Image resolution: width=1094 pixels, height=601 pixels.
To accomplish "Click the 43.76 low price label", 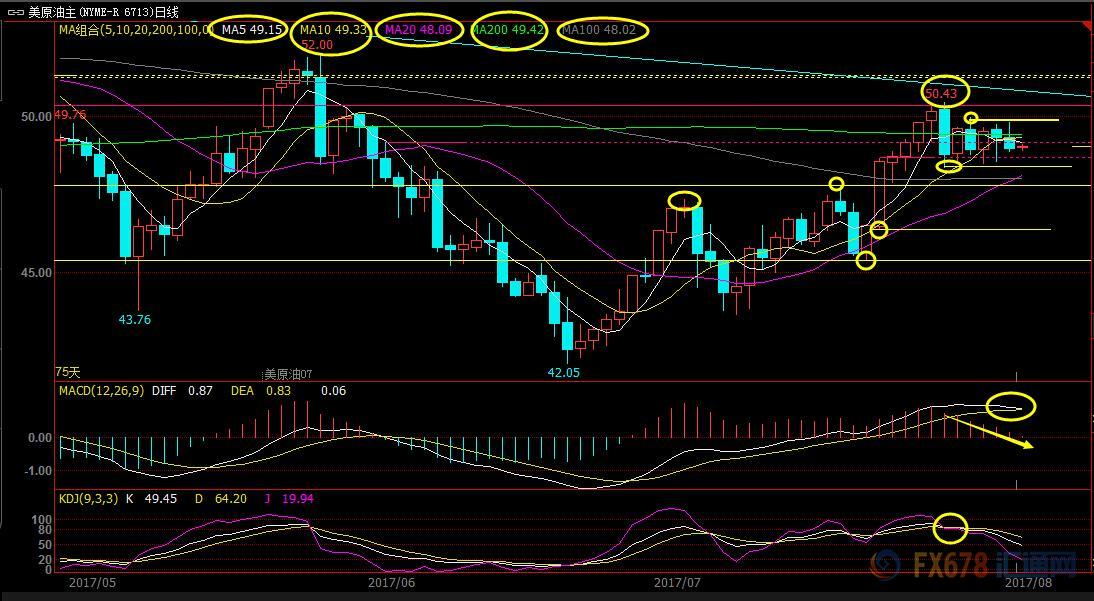I will [x=135, y=320].
